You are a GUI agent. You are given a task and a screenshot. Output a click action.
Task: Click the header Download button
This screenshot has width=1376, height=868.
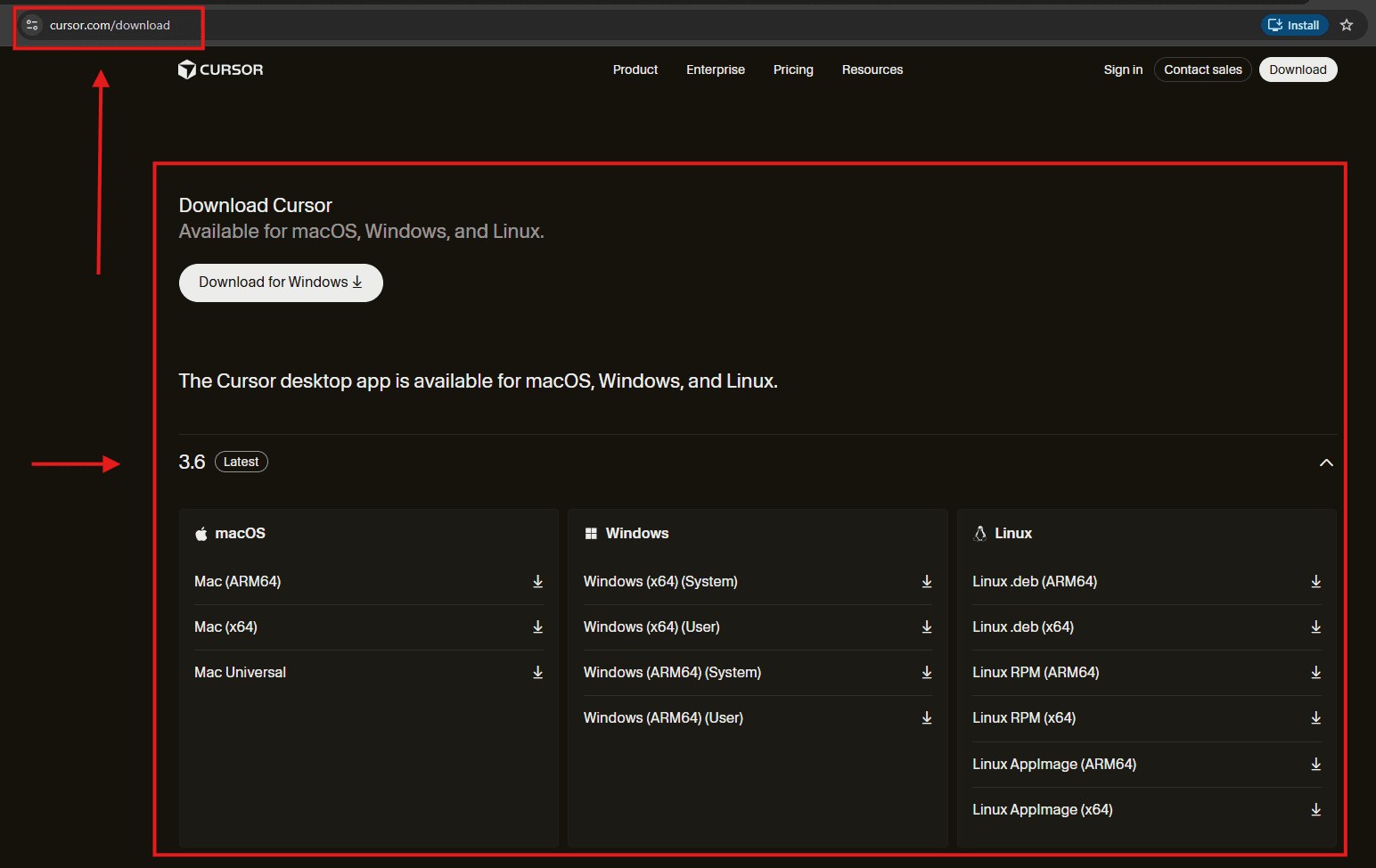click(x=1298, y=70)
